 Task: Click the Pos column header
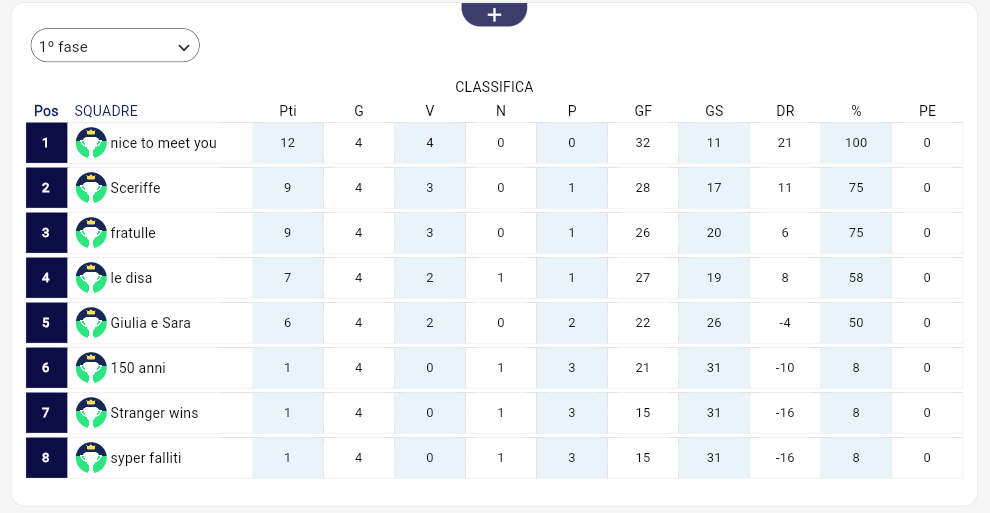click(46, 111)
